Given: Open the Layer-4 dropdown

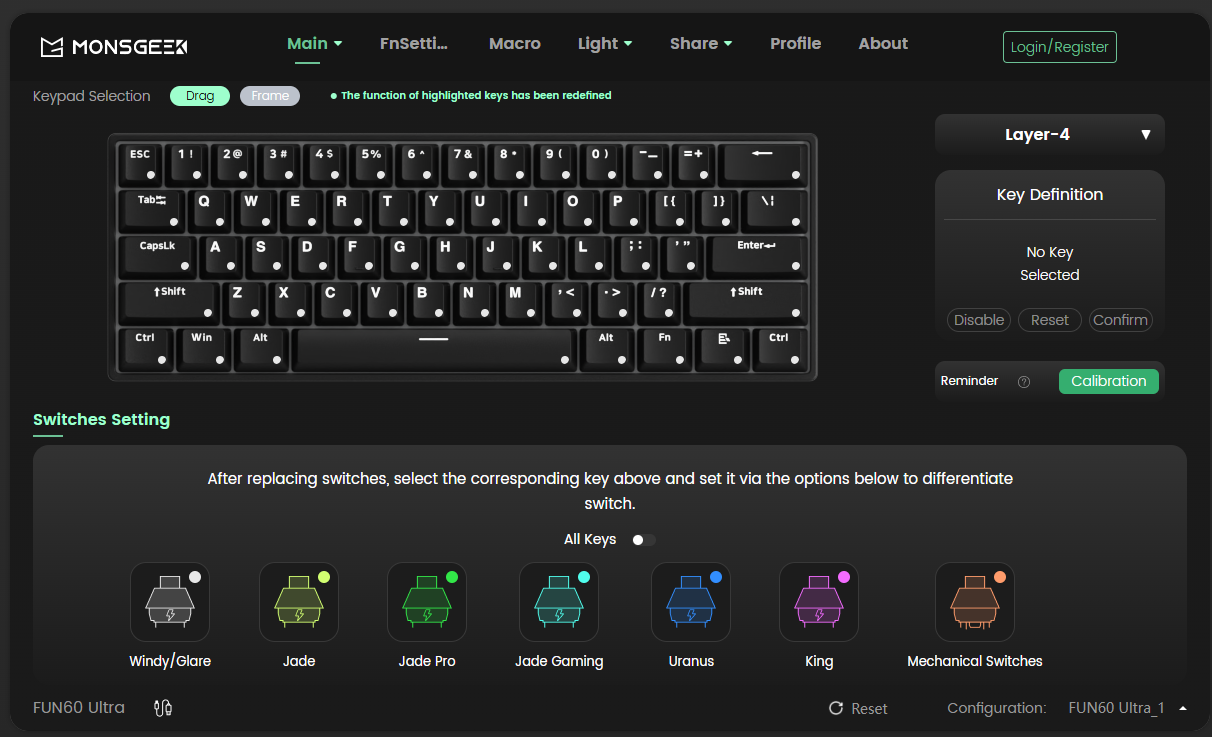Looking at the screenshot, I should (x=1050, y=134).
